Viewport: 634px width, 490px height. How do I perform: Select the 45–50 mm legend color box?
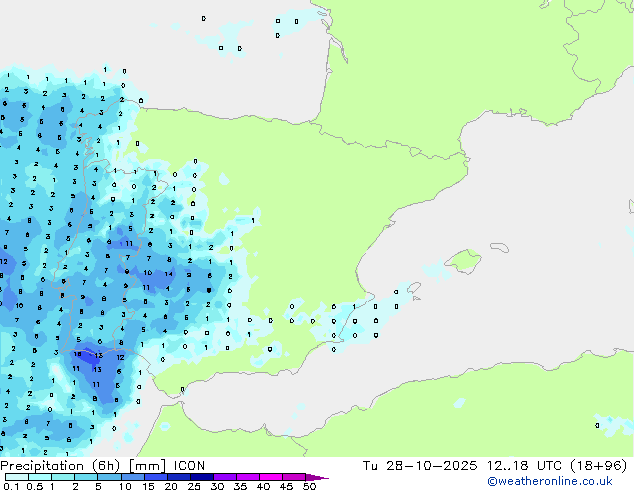[294, 477]
